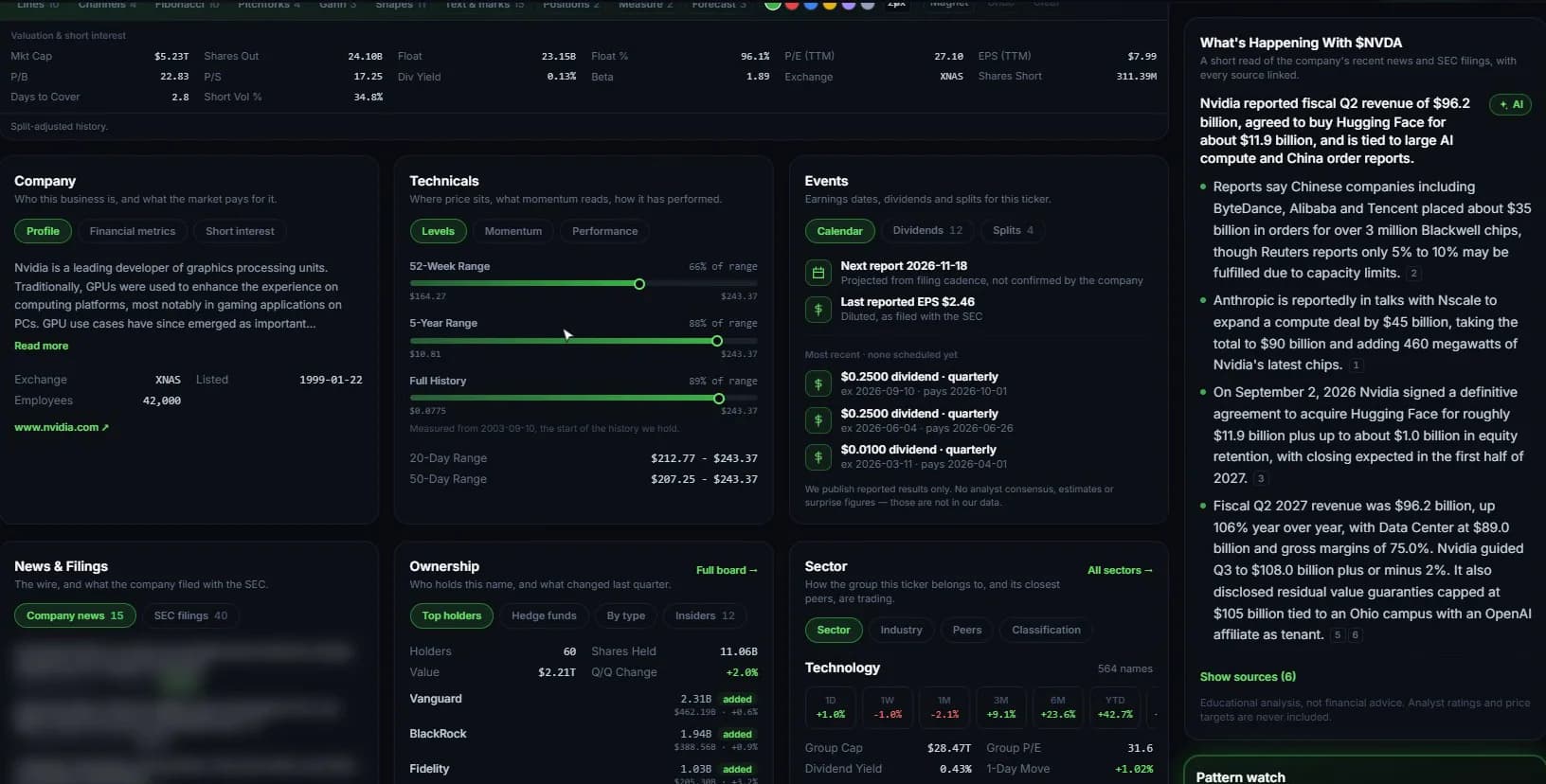Viewport: 1546px width, 784px height.
Task: Expand company description with Read more
Action: [41, 346]
